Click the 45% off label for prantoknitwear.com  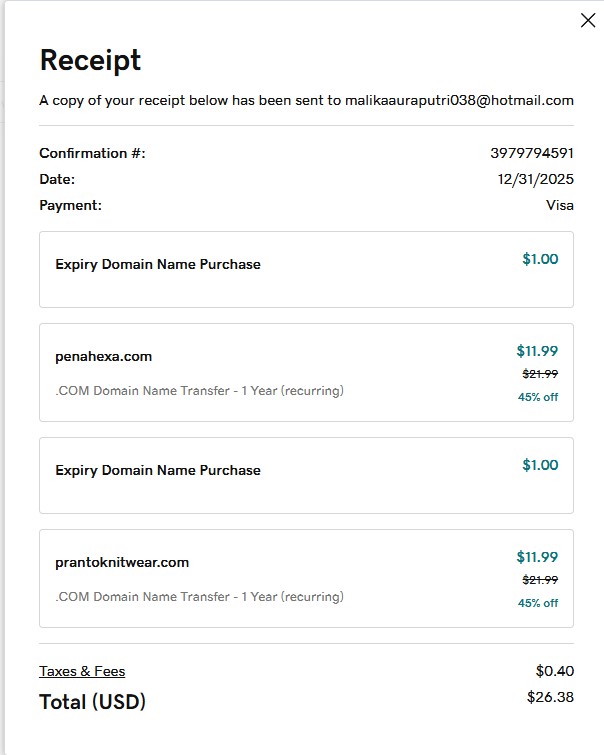pyautogui.click(x=538, y=603)
